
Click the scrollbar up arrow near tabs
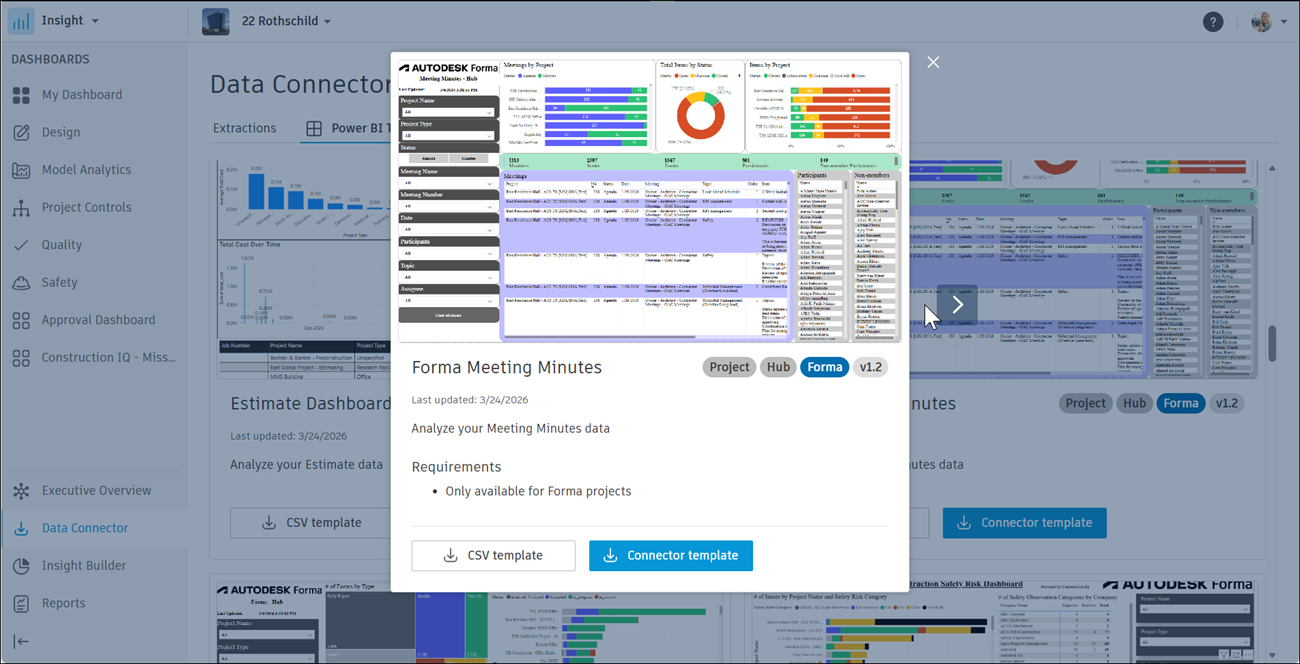tap(1272, 168)
